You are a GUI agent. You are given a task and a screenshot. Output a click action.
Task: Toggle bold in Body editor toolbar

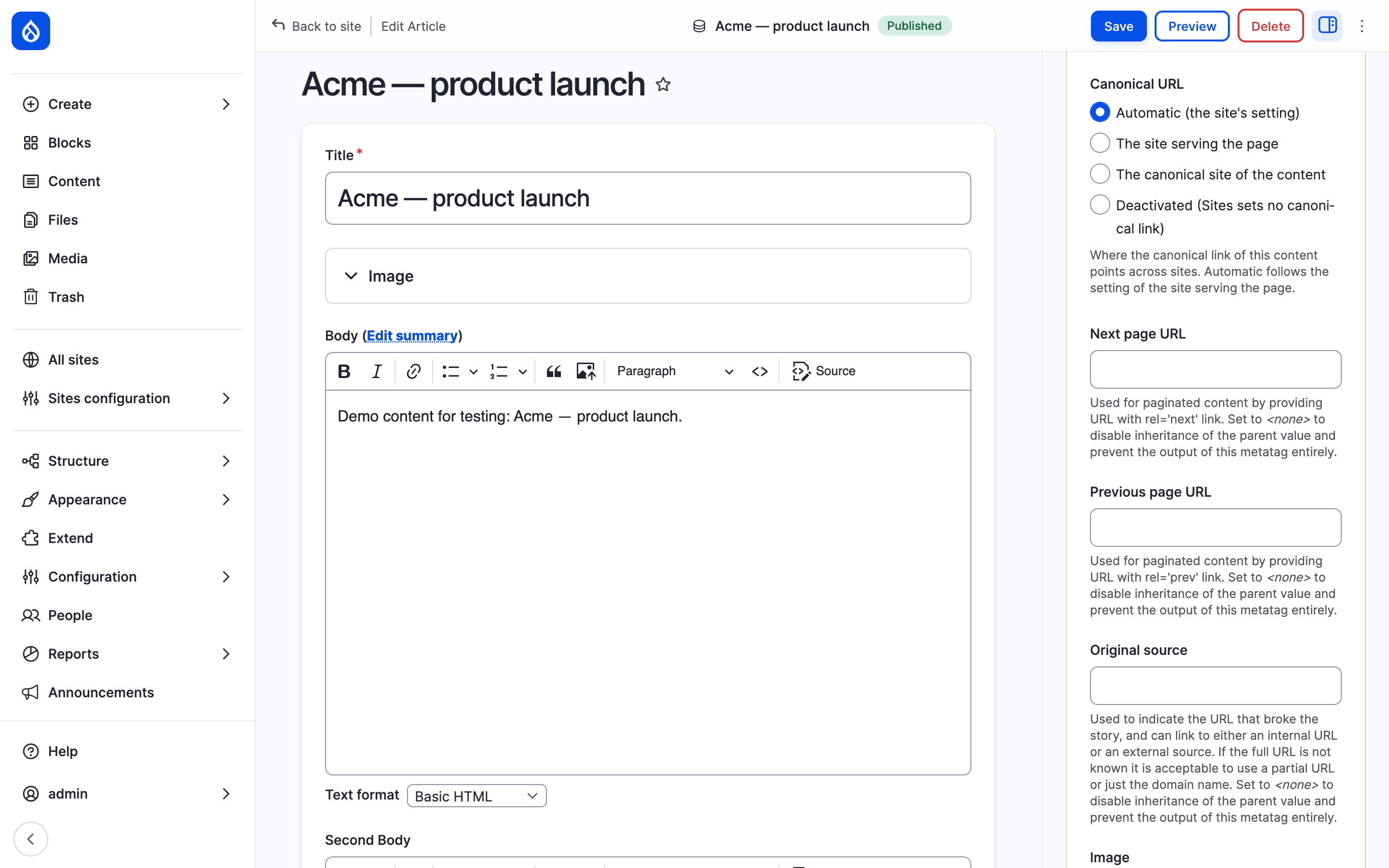344,371
